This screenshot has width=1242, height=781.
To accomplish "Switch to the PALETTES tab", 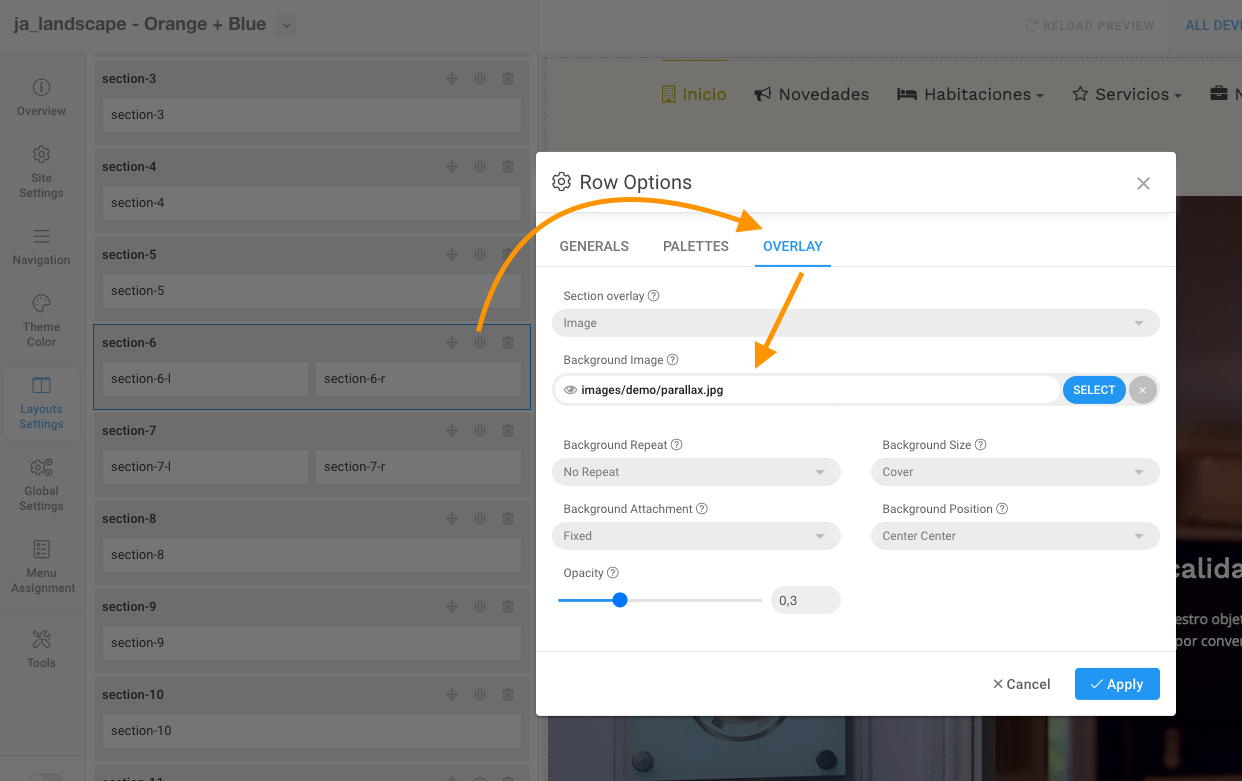I will tap(696, 246).
